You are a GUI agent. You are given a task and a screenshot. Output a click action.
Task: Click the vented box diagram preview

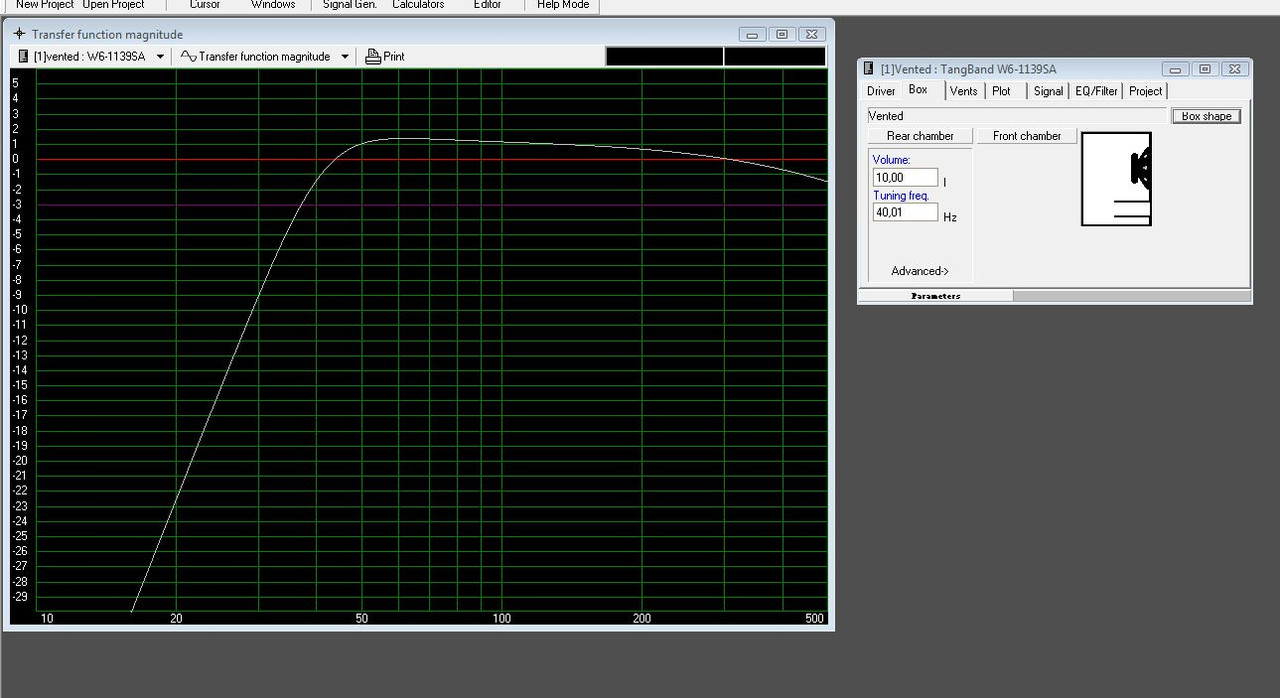(1116, 179)
